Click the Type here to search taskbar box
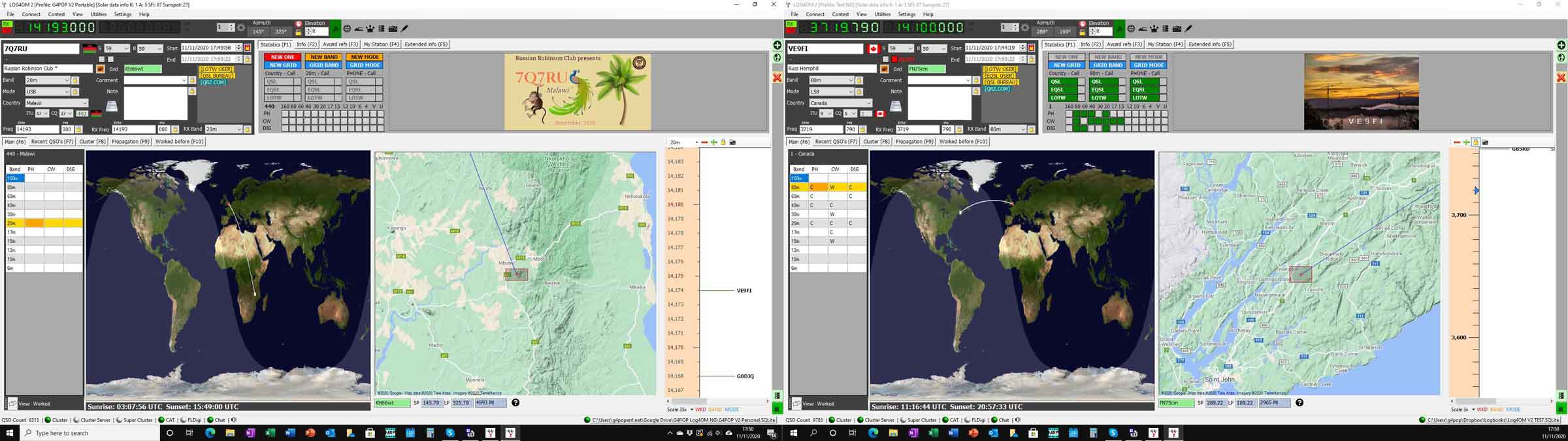Image resolution: width=1568 pixels, height=441 pixels. point(90,433)
